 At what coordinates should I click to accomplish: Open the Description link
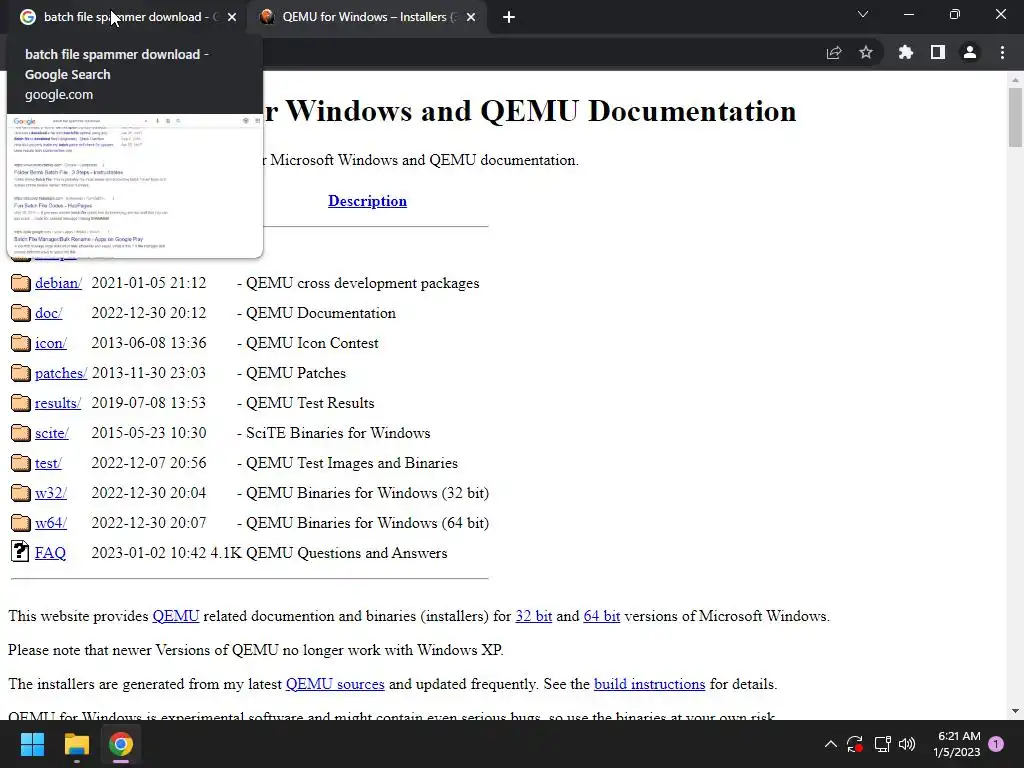point(367,201)
